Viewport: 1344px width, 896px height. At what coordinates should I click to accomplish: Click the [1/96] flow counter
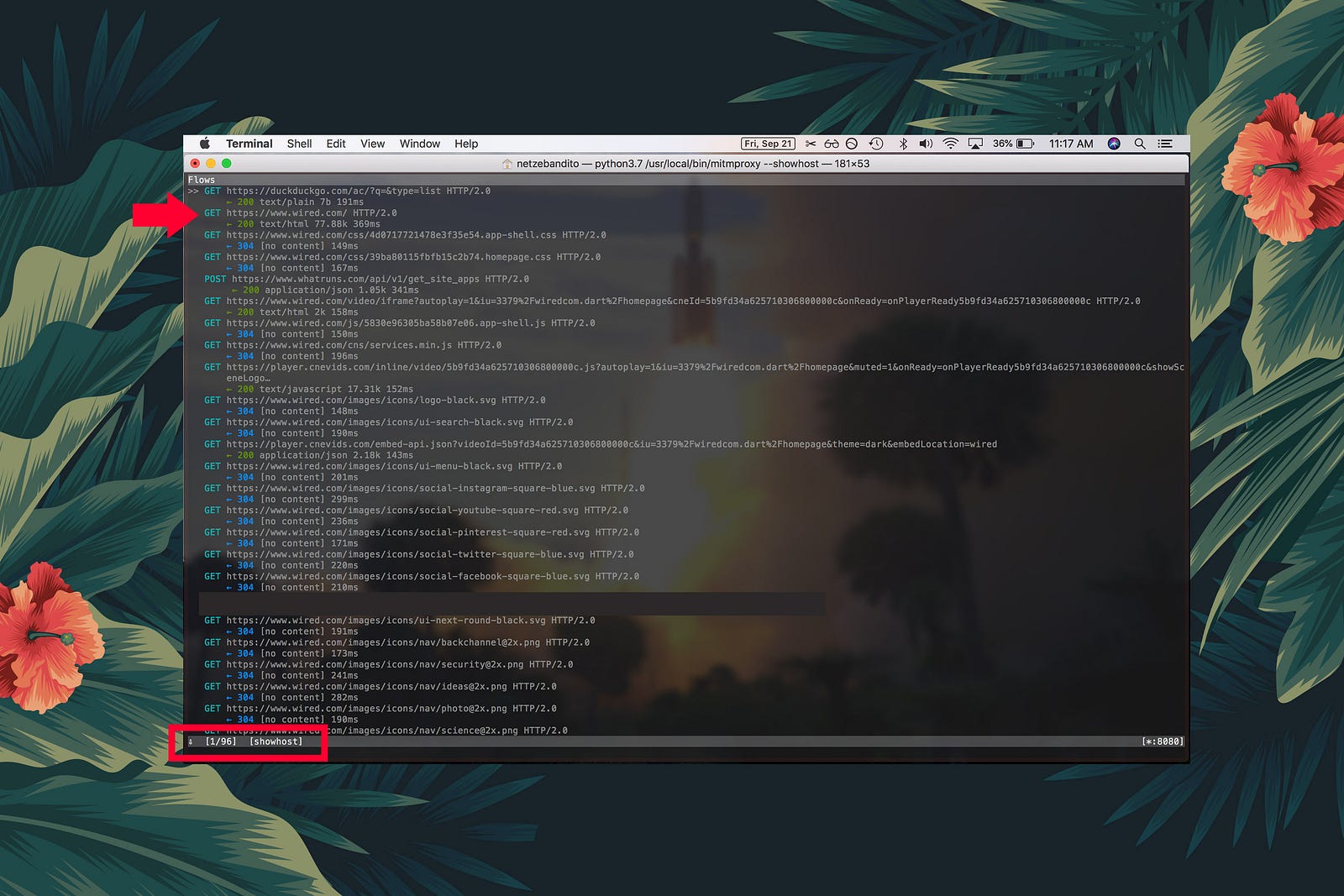220,741
